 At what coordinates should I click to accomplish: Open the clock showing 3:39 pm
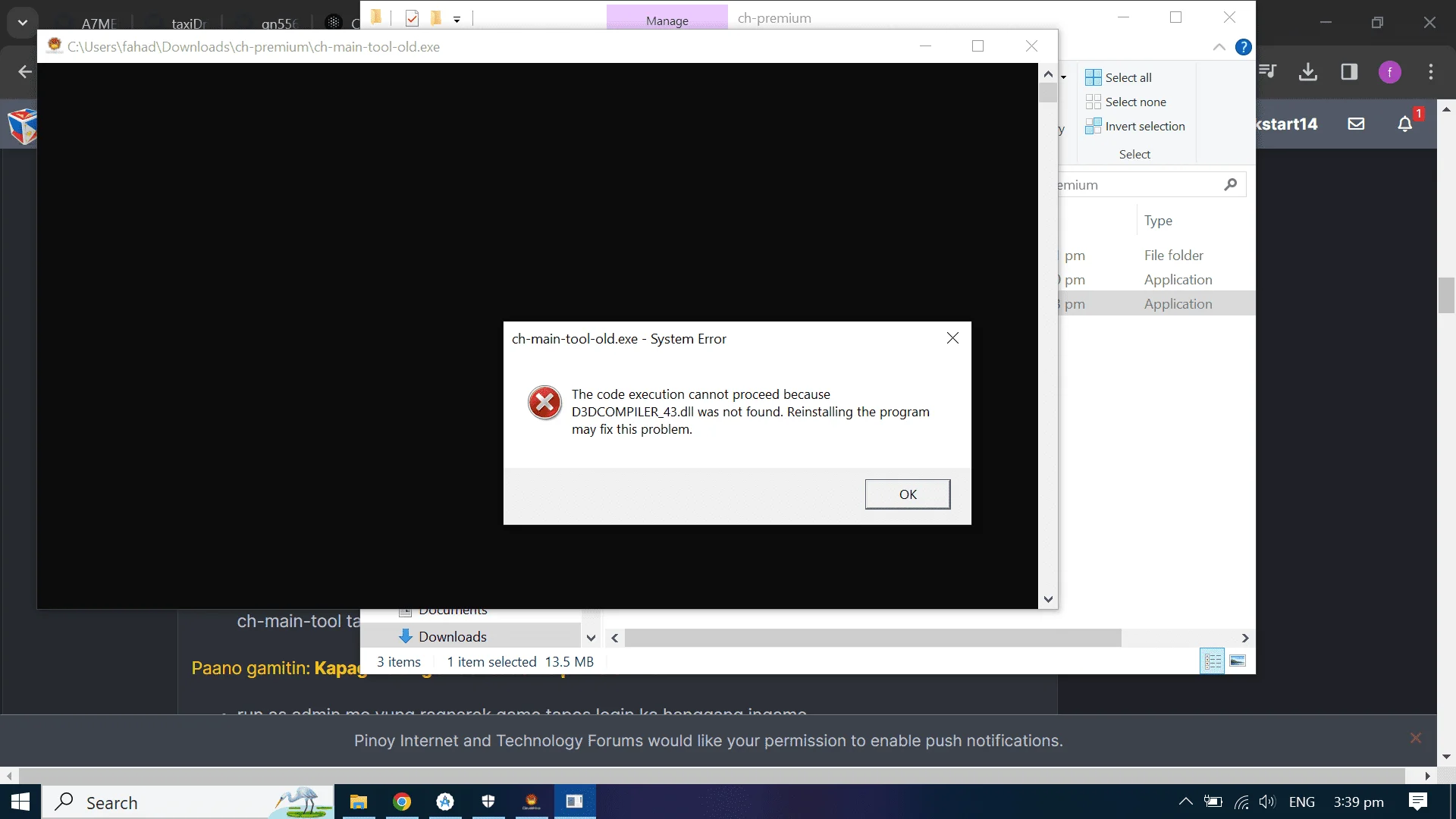pos(1358,802)
